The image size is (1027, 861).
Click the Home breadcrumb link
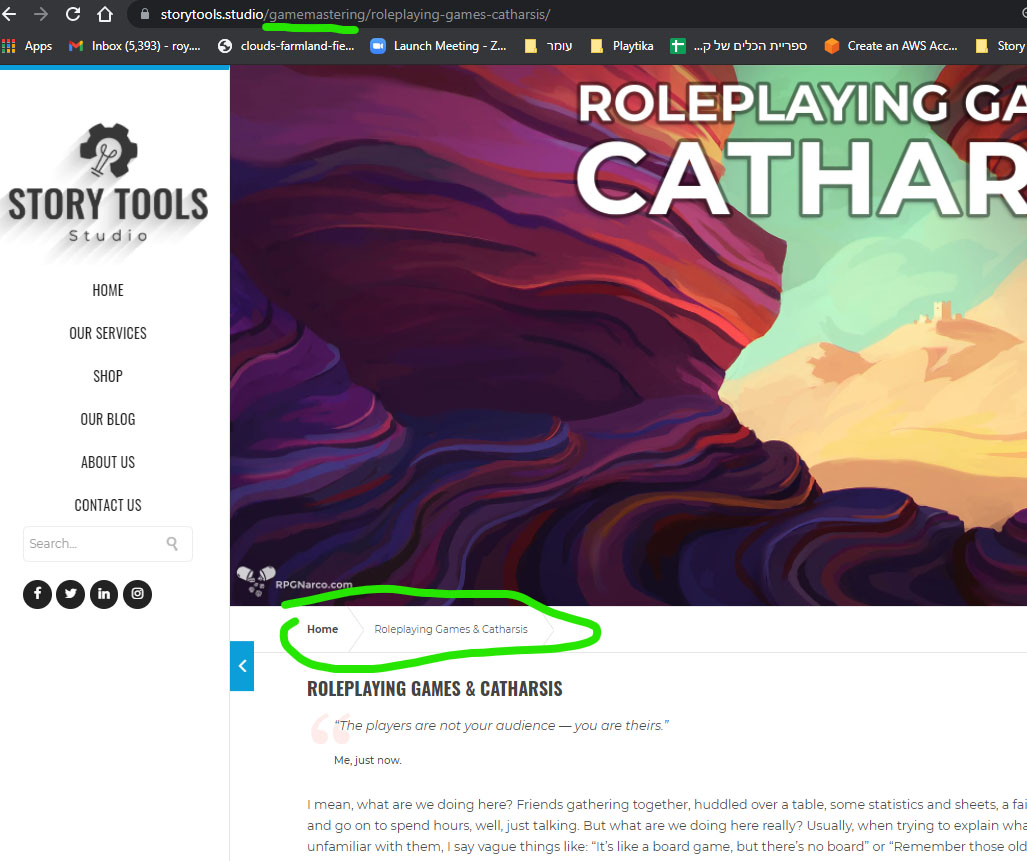[x=323, y=629]
